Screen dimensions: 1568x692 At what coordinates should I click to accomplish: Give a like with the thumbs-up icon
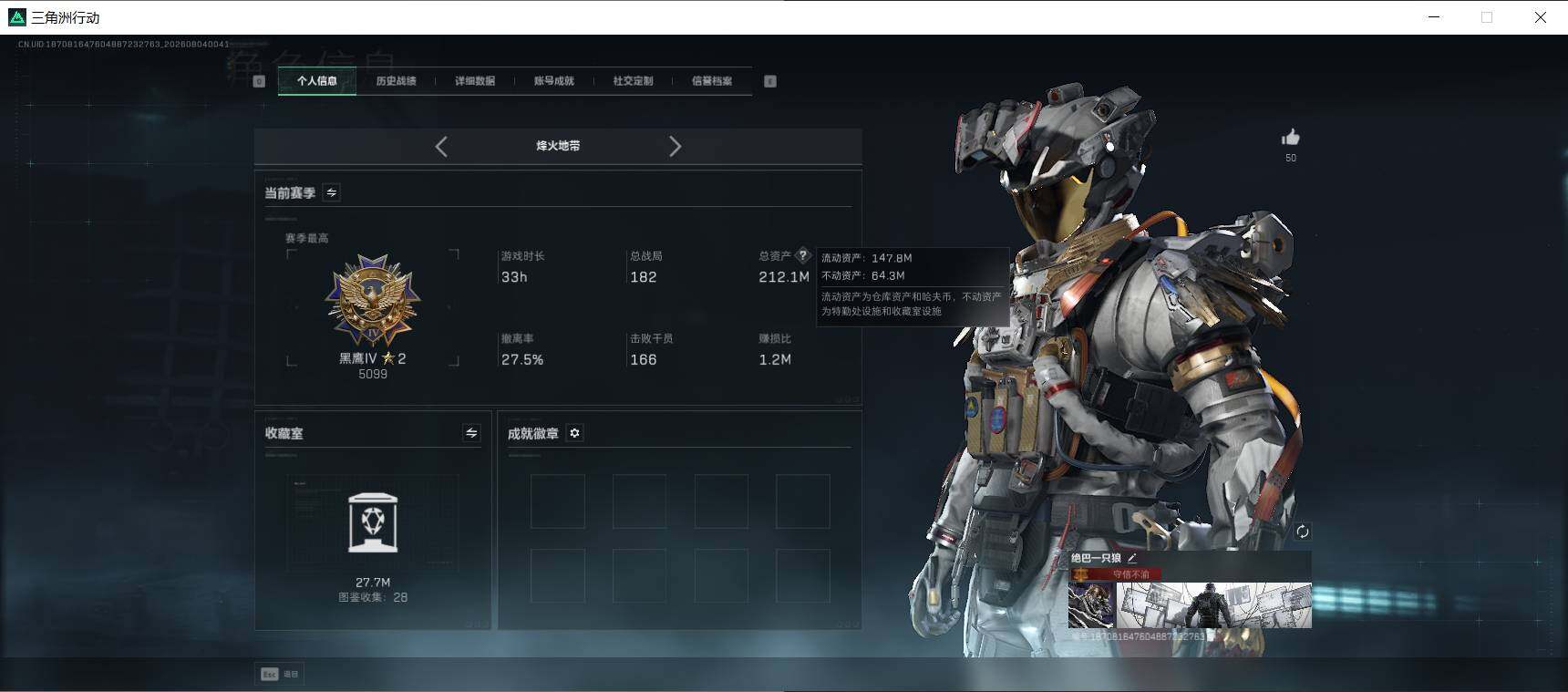coord(1291,138)
